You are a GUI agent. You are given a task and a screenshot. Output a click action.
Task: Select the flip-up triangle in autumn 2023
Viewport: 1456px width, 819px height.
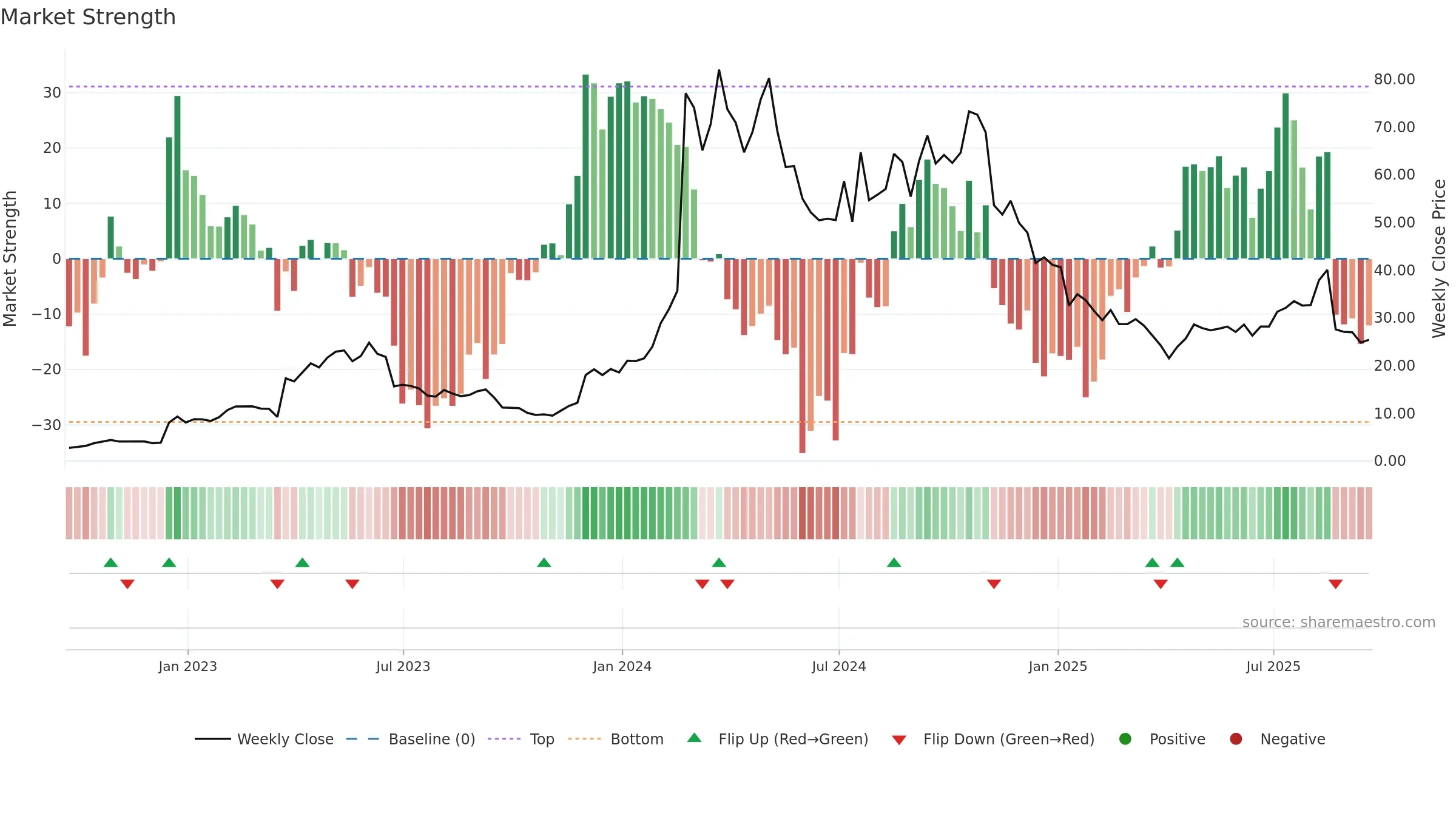coord(544,562)
